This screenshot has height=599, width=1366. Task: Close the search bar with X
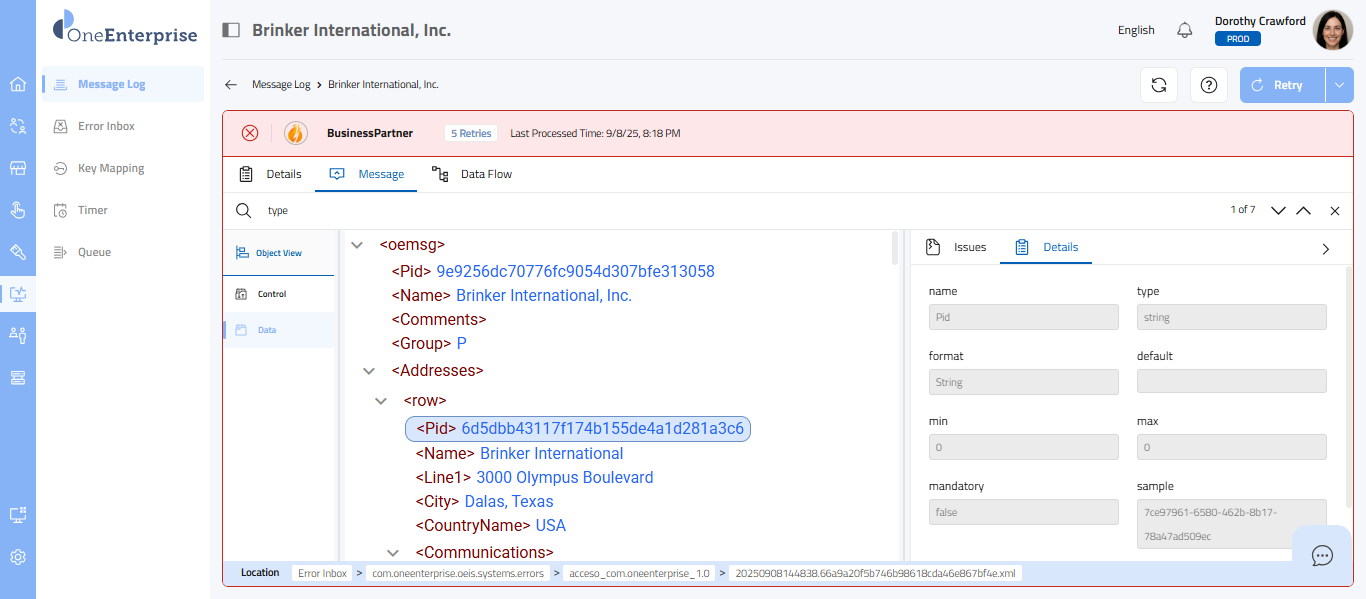1335,211
